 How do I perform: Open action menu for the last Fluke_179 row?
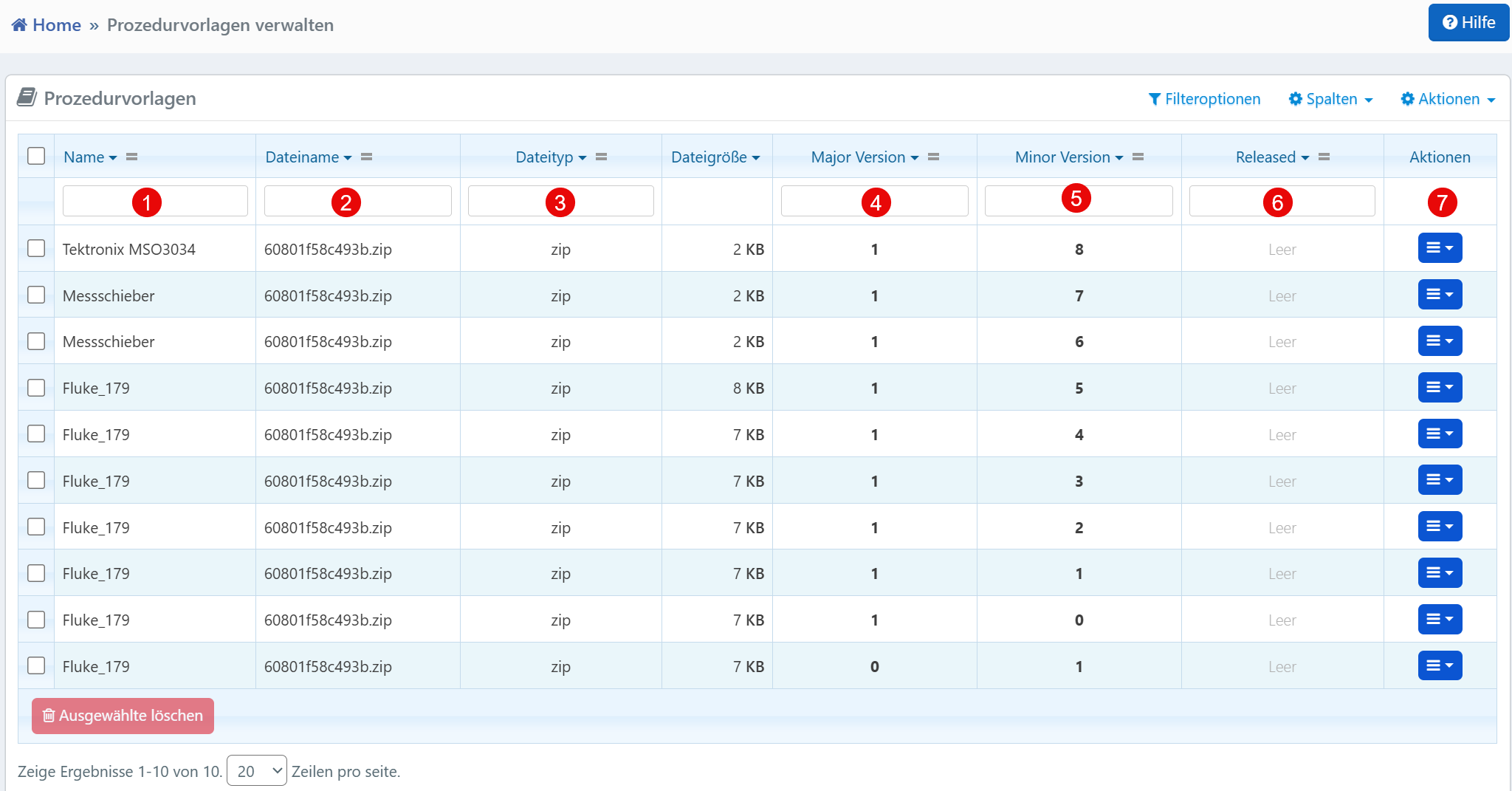coord(1439,666)
